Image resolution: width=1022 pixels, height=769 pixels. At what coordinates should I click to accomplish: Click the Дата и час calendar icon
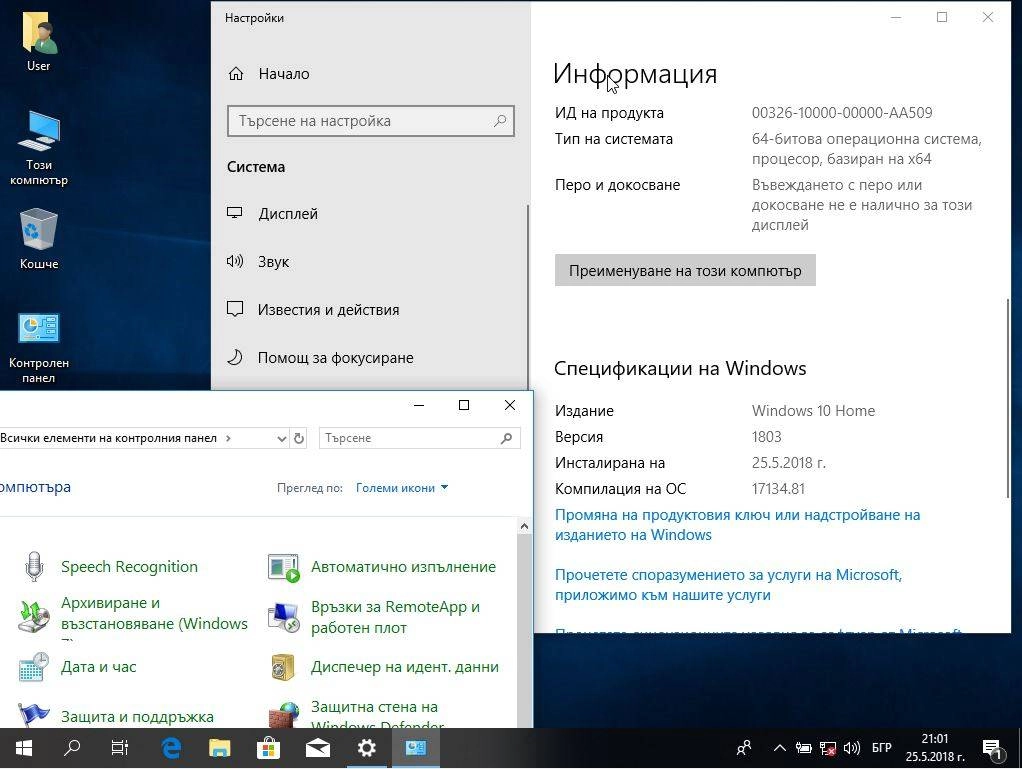tap(34, 667)
